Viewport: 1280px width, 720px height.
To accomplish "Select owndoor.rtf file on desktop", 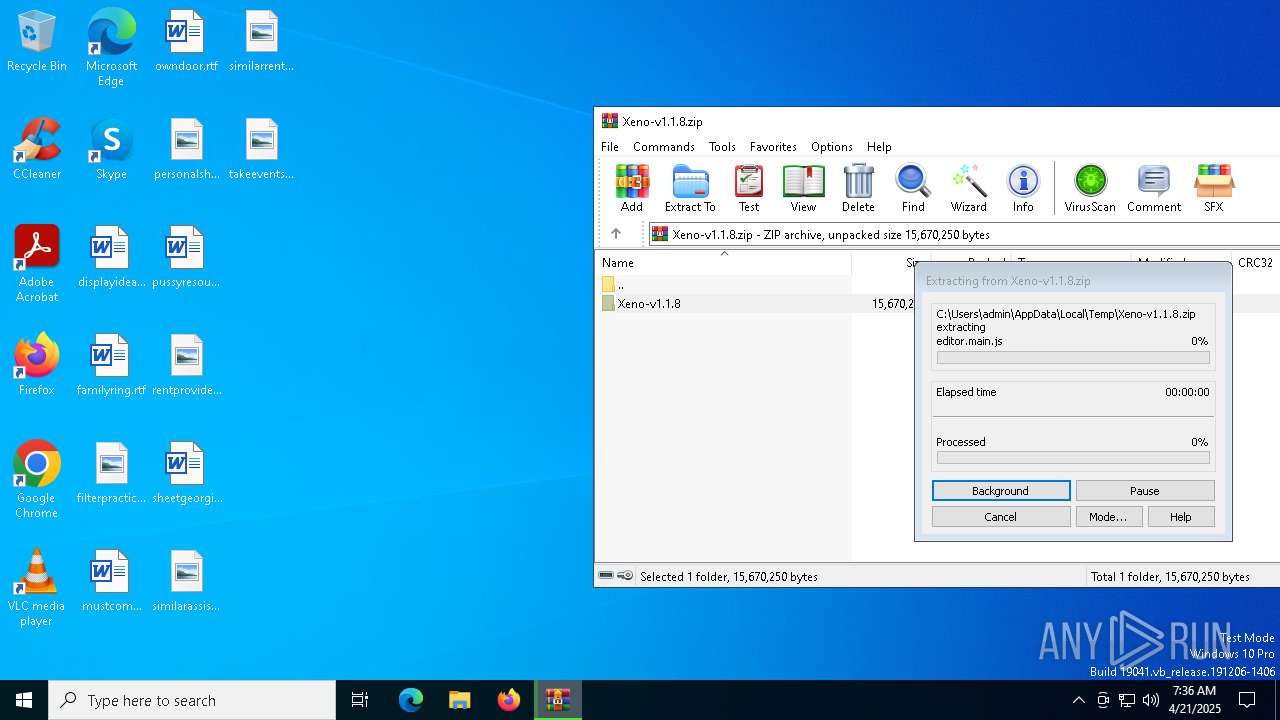I will click(186, 42).
